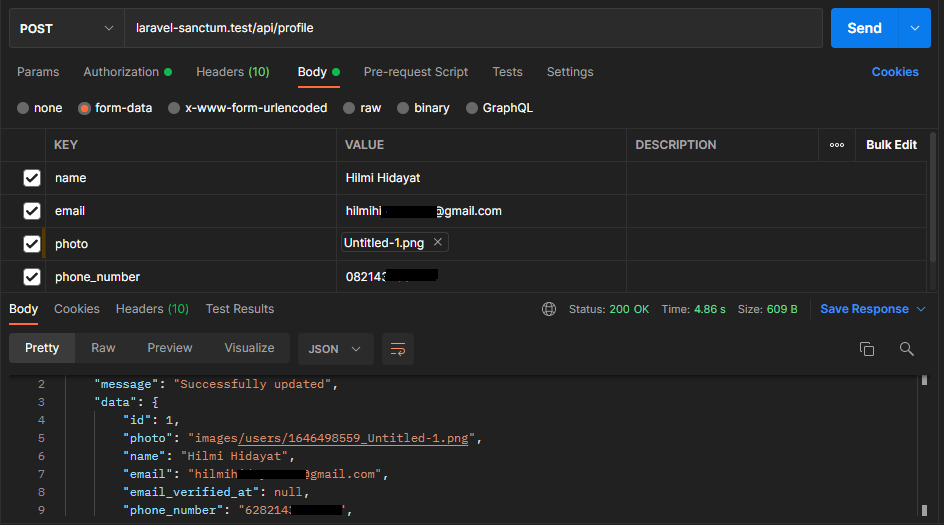Uncheck the phone_number row checkbox
The image size is (944, 525).
click(x=32, y=277)
